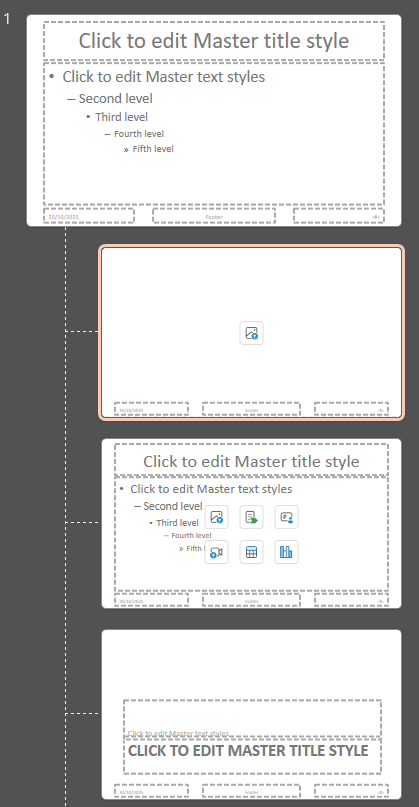419x807 pixels.
Task: Select the picture-only layout thumbnail
Action: [x=251, y=333]
